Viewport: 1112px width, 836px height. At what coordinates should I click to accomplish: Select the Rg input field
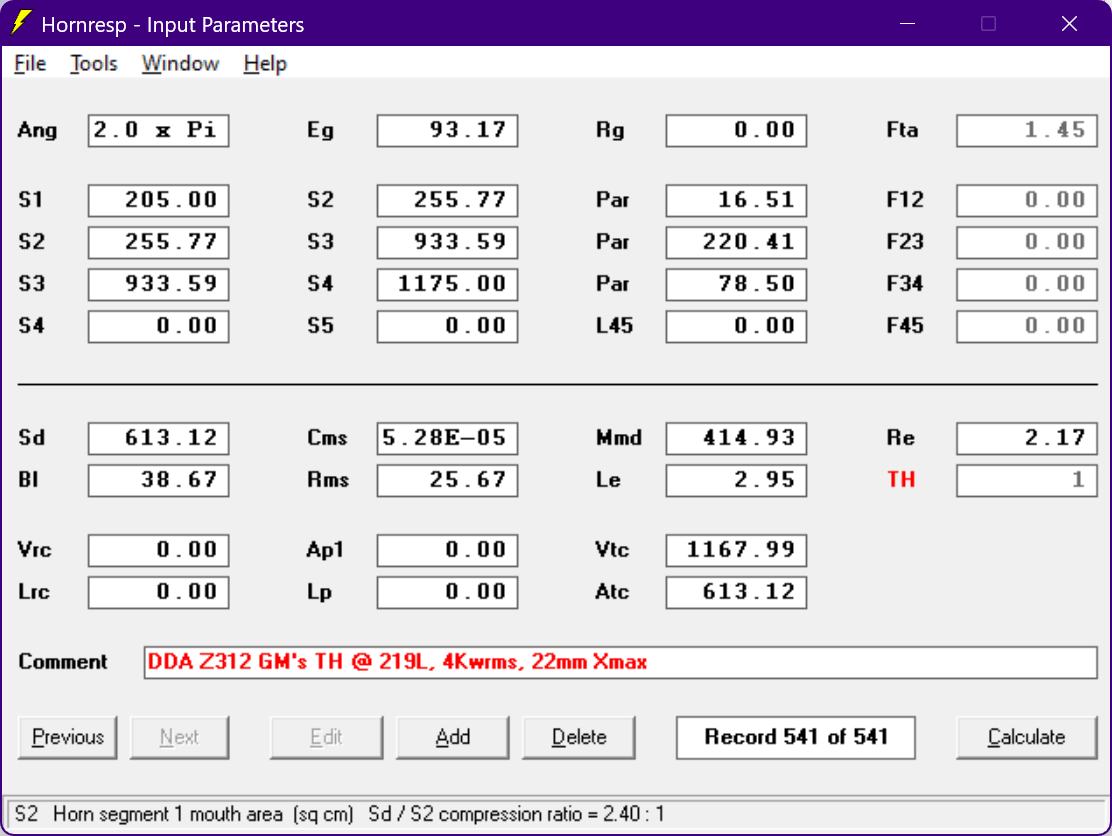coord(736,130)
